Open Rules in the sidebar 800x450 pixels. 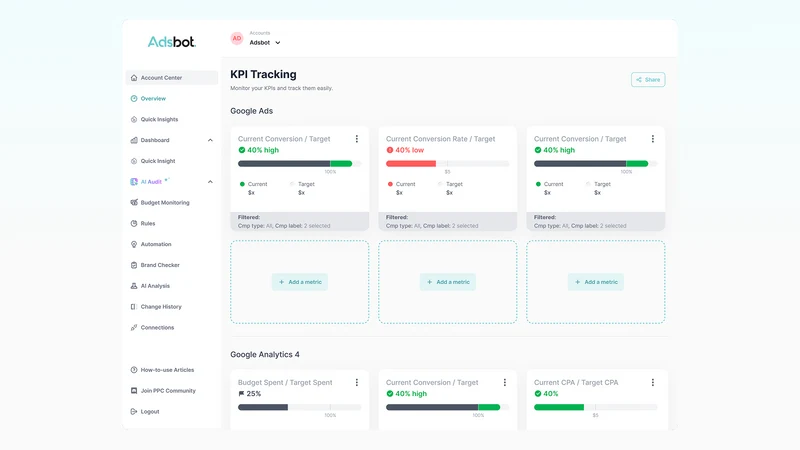click(148, 223)
